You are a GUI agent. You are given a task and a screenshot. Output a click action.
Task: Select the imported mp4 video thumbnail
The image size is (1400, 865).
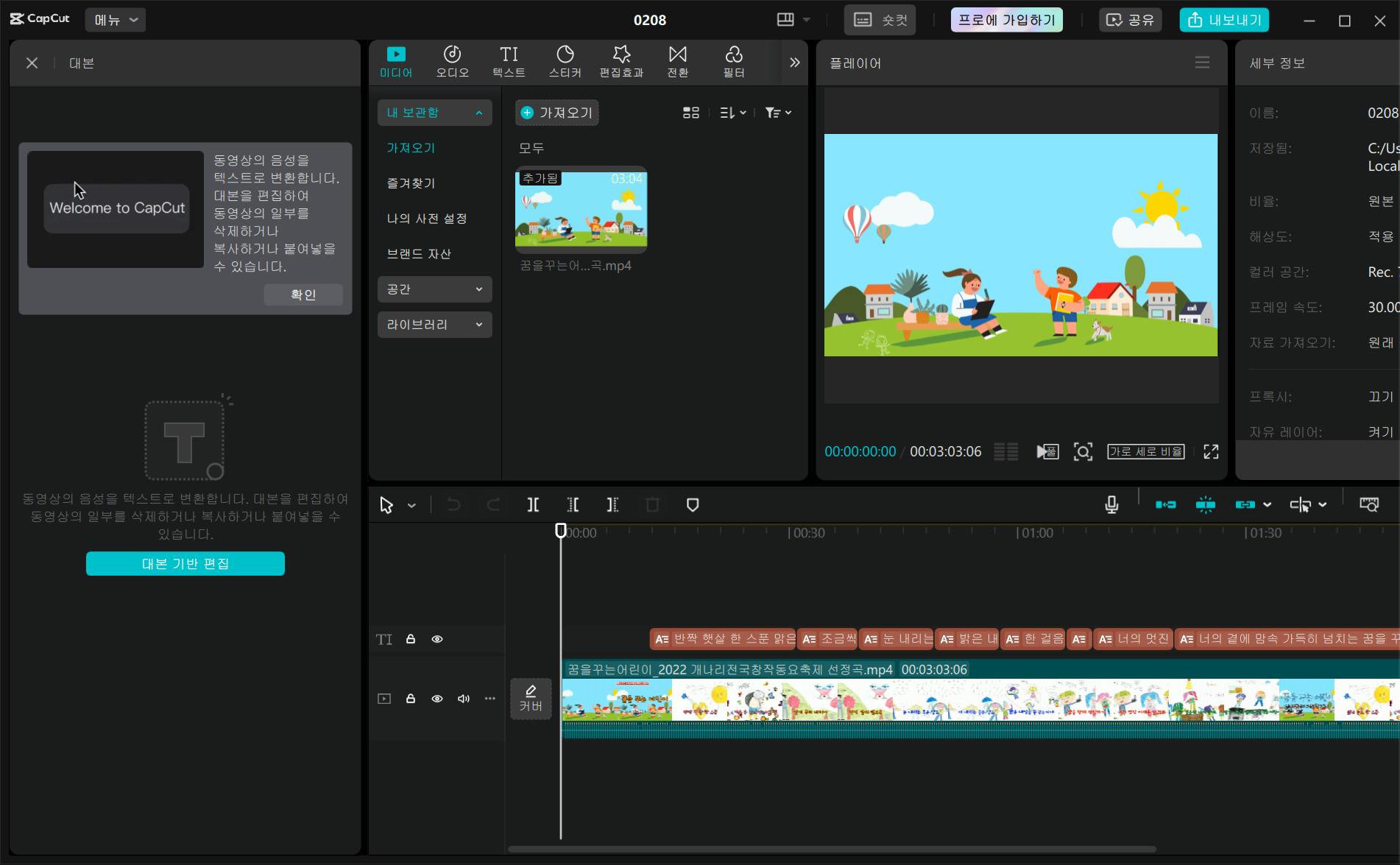pos(581,210)
